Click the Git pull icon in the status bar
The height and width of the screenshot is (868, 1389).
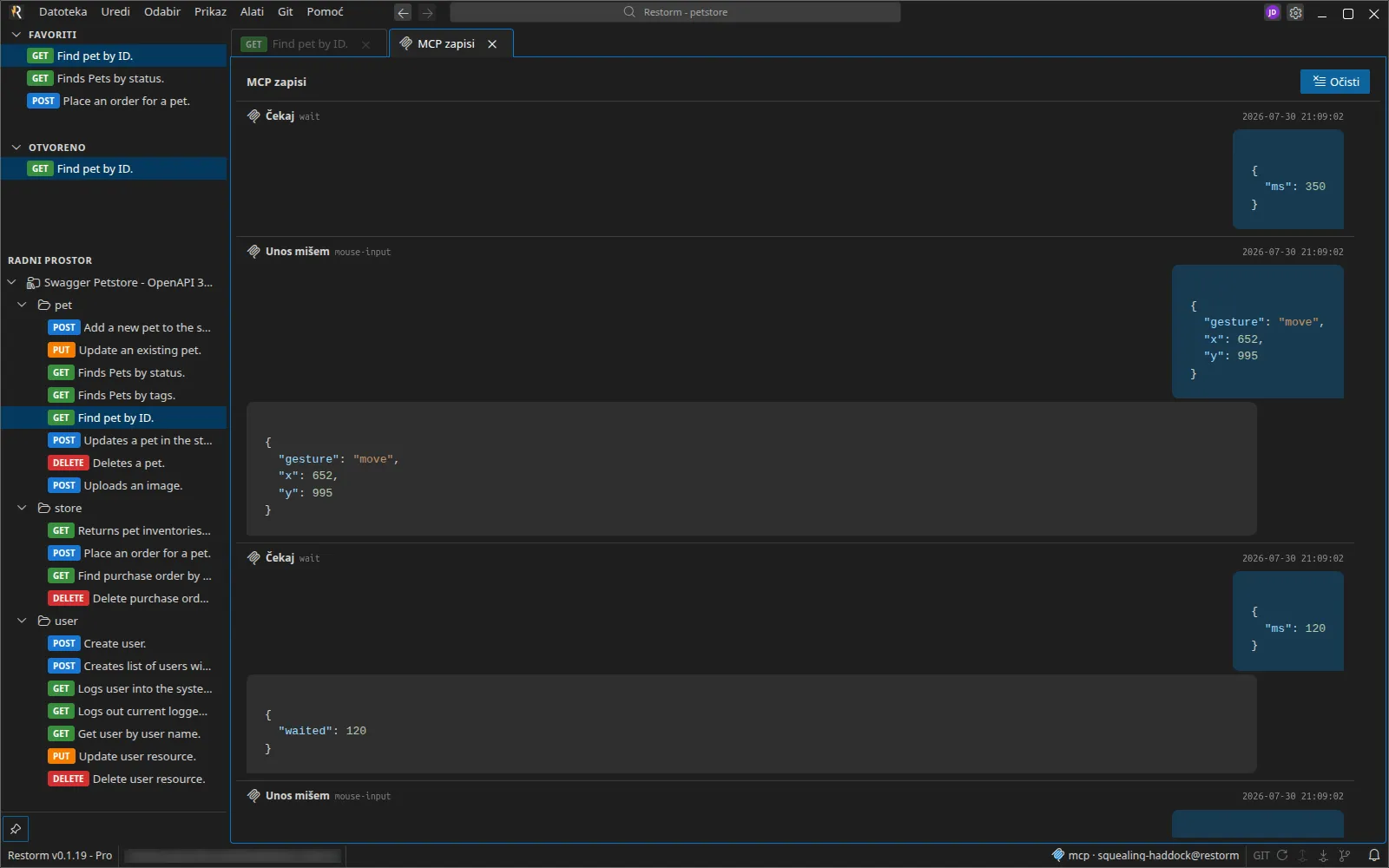point(1323,855)
